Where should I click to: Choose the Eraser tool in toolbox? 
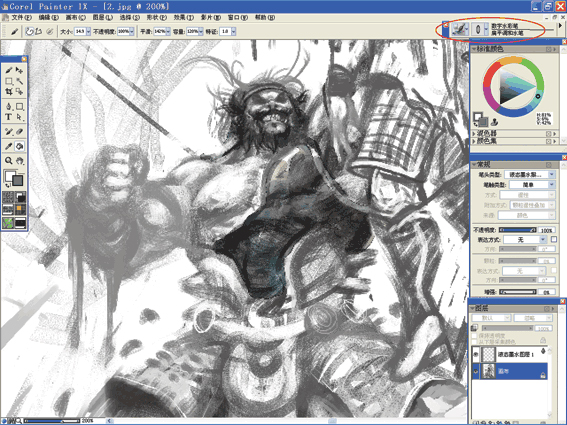point(20,132)
